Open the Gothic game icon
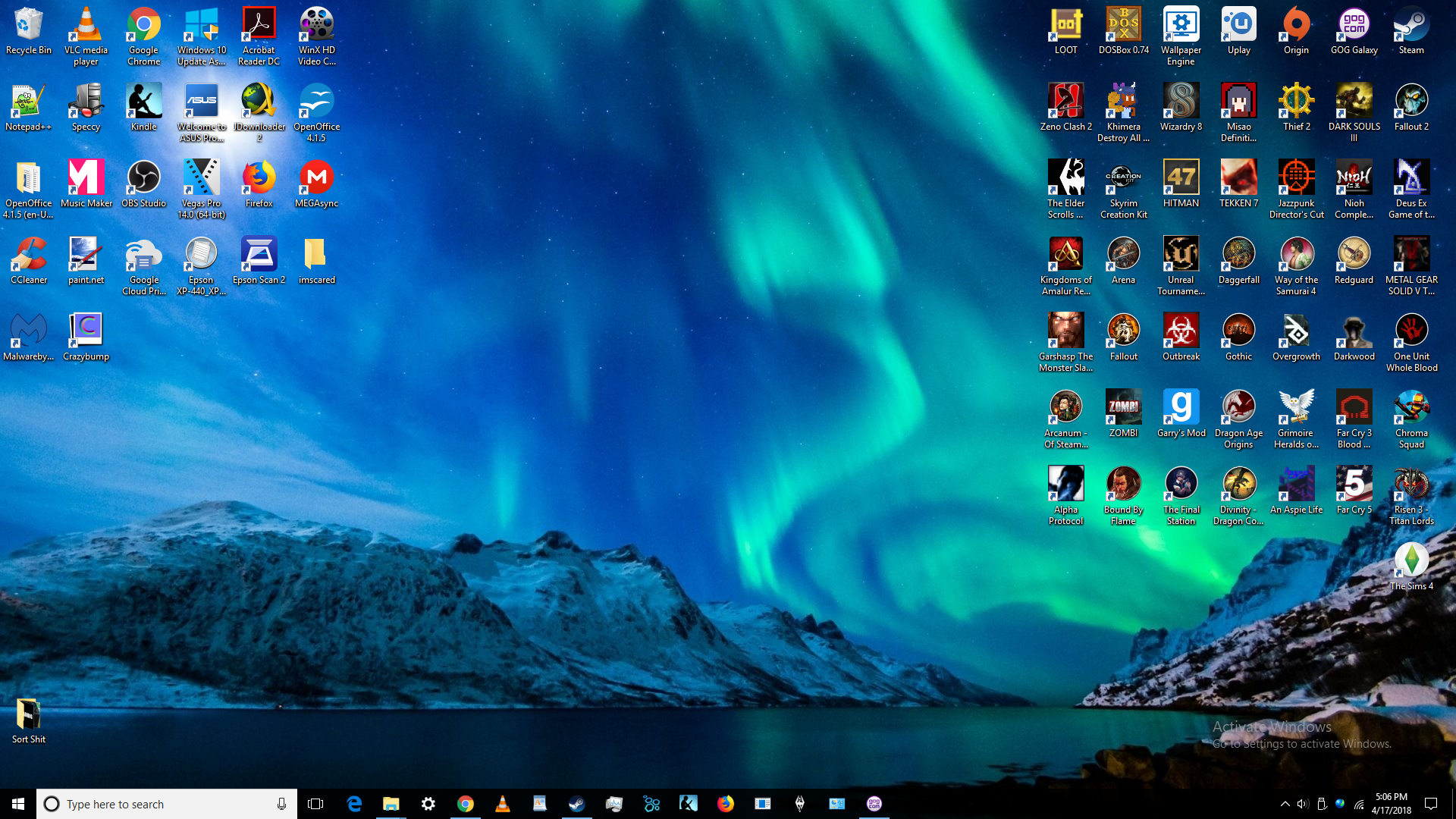 (x=1239, y=338)
